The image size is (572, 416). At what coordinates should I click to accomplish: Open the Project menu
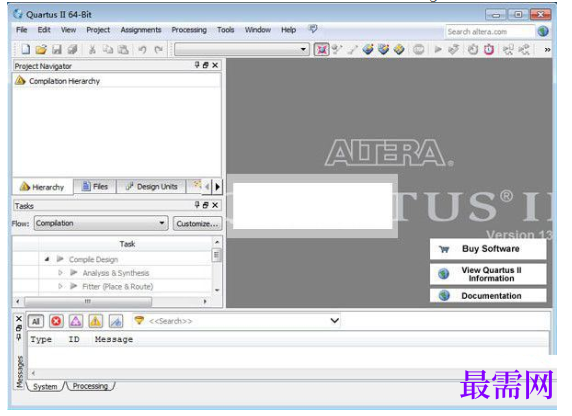[98, 30]
